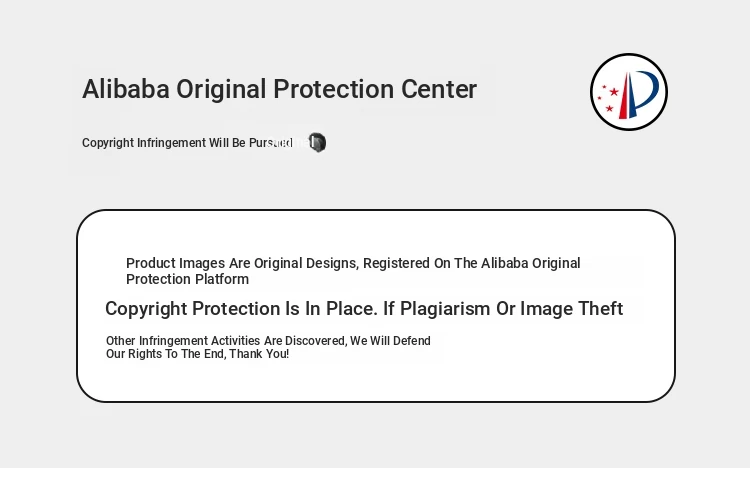Click 'Other Infringement Activities Are Discovered' line
The width and height of the screenshot is (750, 485).
226,341
